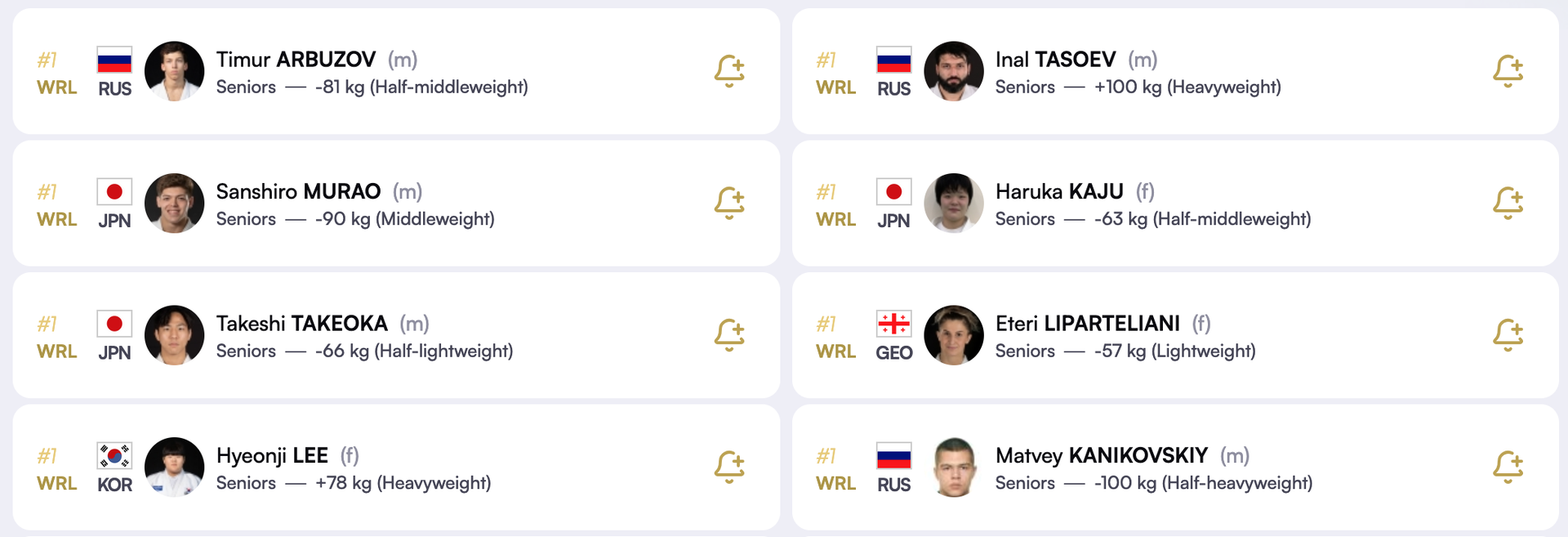Click Matvey Kanikovskiy's notification bell

pos(1508,467)
